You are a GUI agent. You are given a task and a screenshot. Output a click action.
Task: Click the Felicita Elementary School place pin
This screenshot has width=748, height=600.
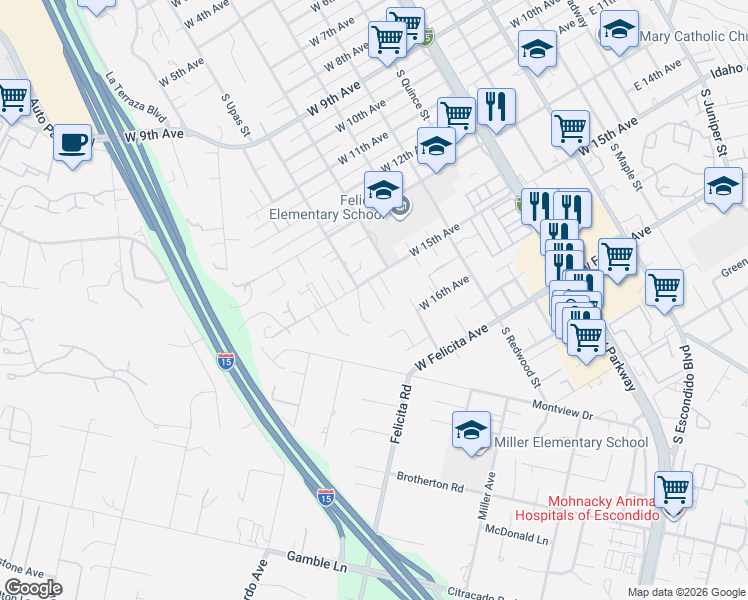point(404,207)
